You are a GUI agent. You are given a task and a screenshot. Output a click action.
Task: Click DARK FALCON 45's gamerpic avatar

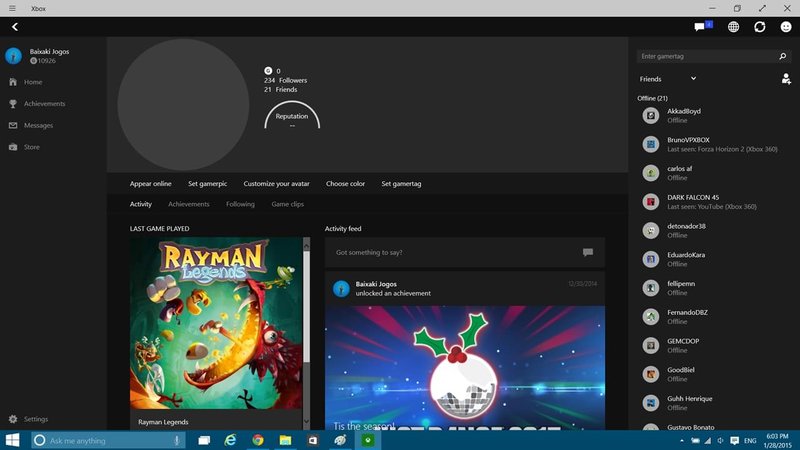651,202
